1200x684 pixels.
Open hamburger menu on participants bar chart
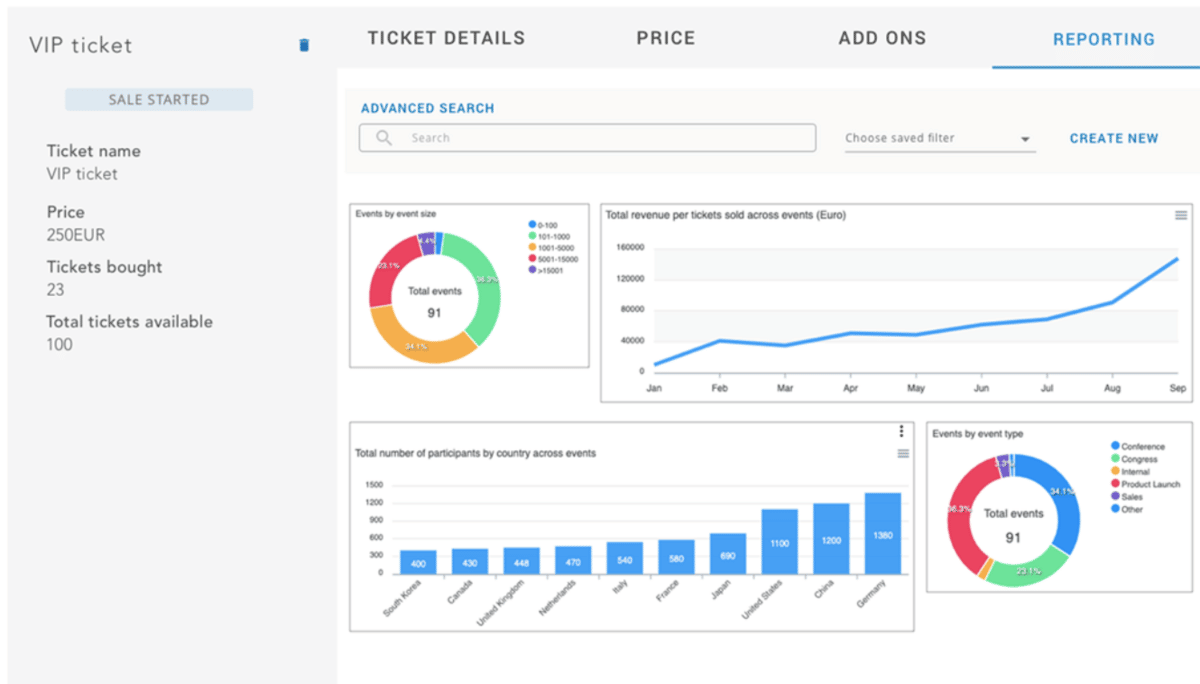point(903,453)
